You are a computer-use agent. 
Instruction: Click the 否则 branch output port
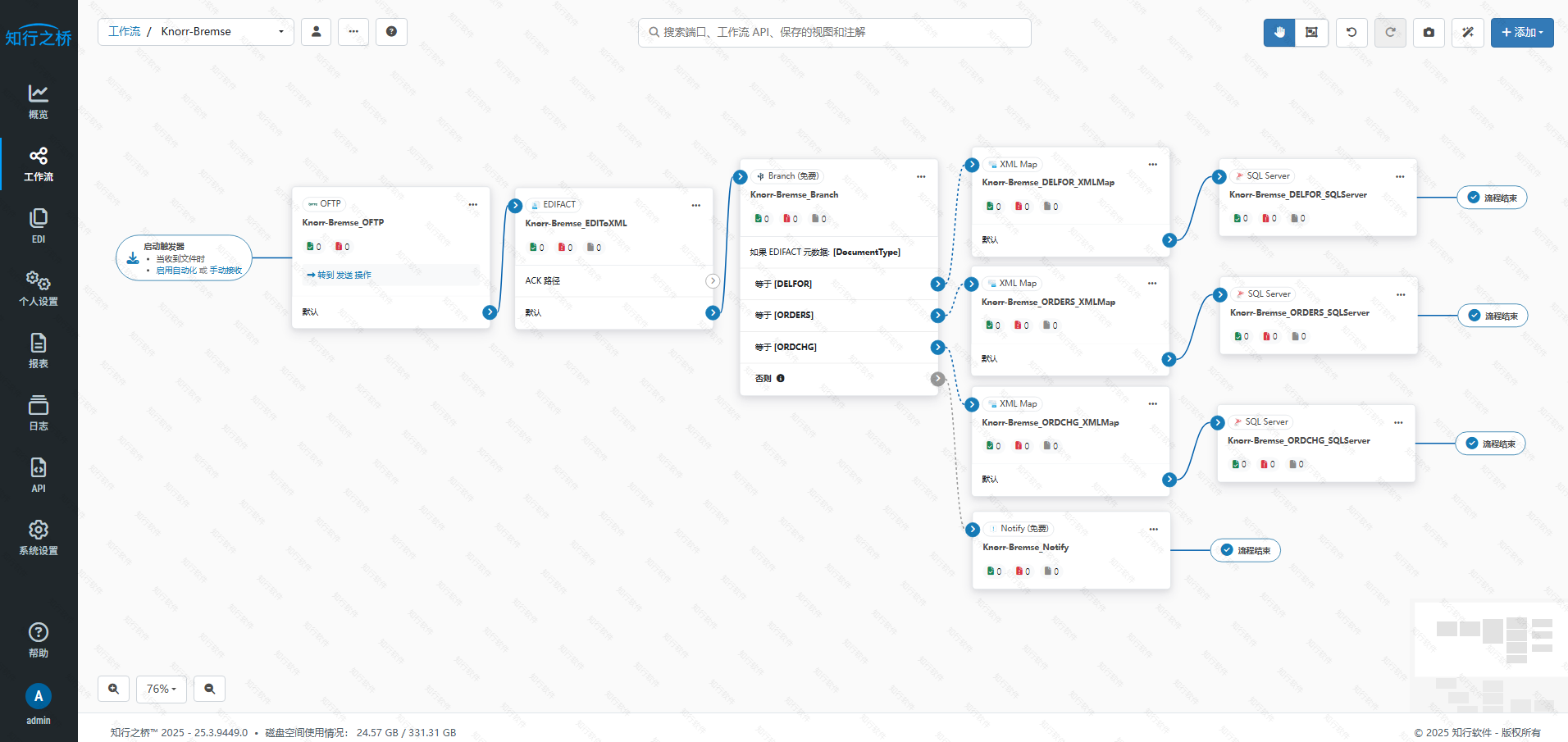[x=938, y=379]
